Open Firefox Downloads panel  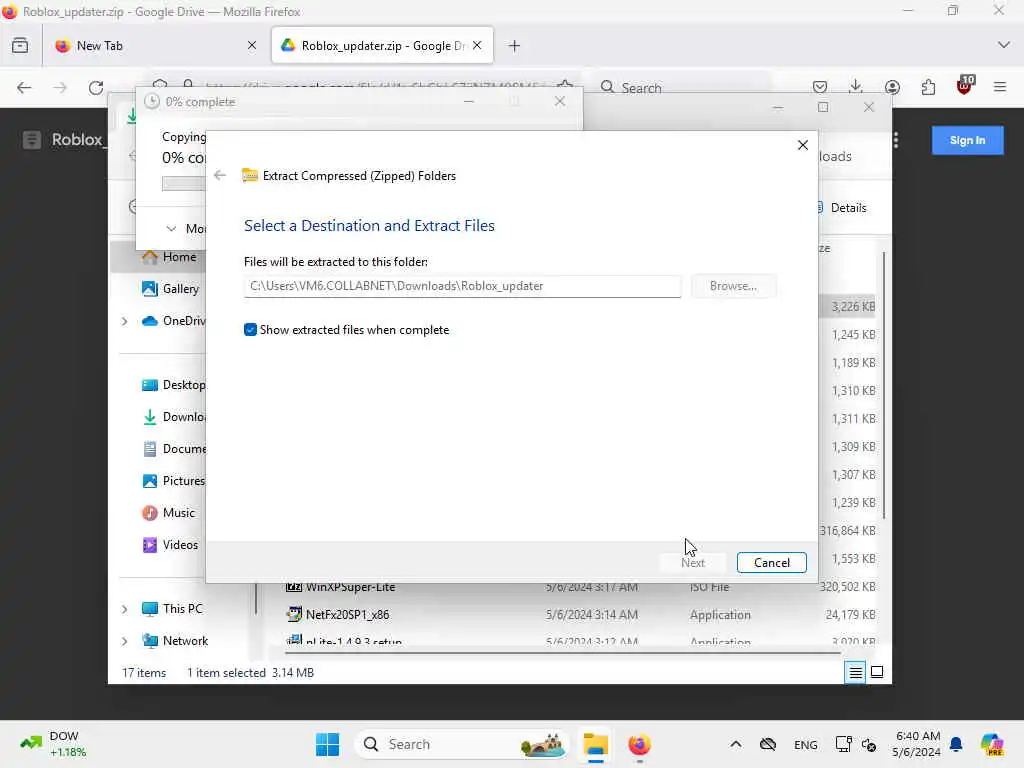coord(856,87)
